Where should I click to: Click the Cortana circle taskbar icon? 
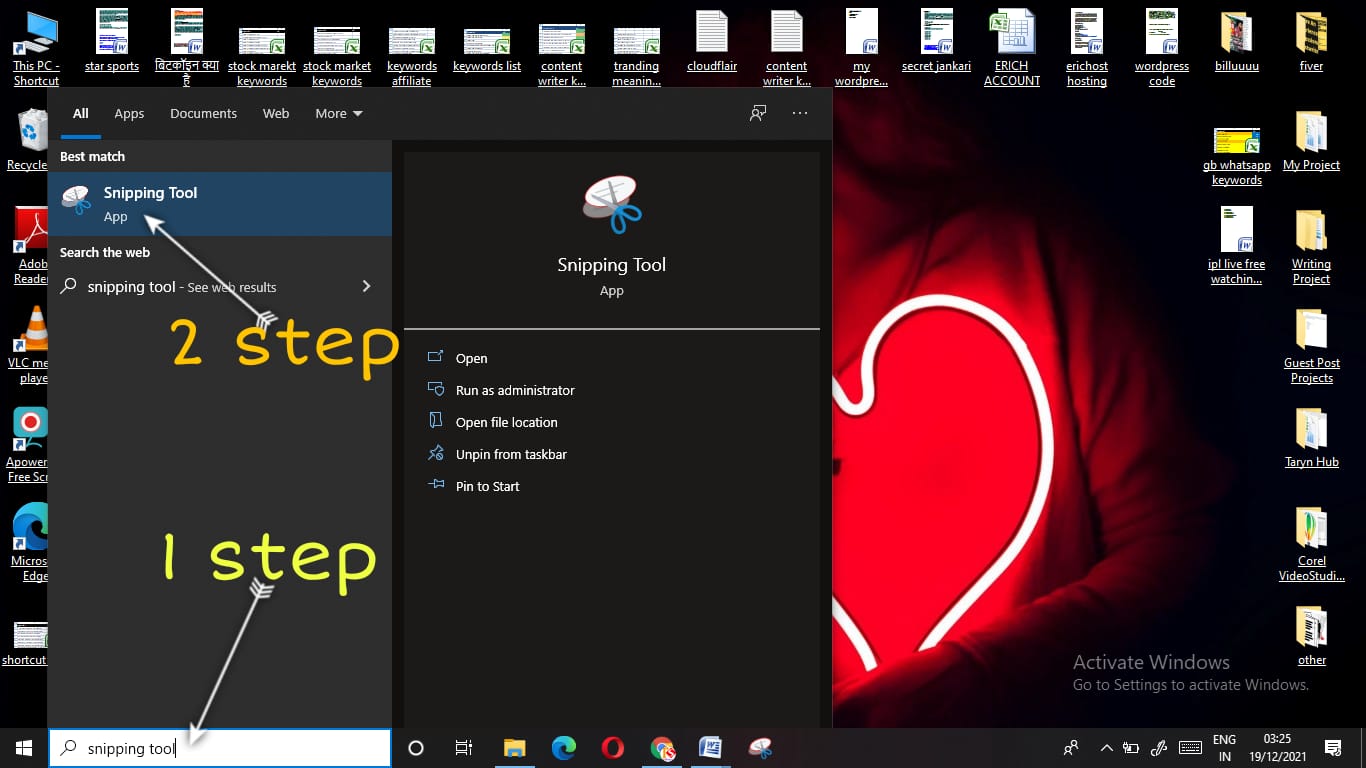(416, 748)
